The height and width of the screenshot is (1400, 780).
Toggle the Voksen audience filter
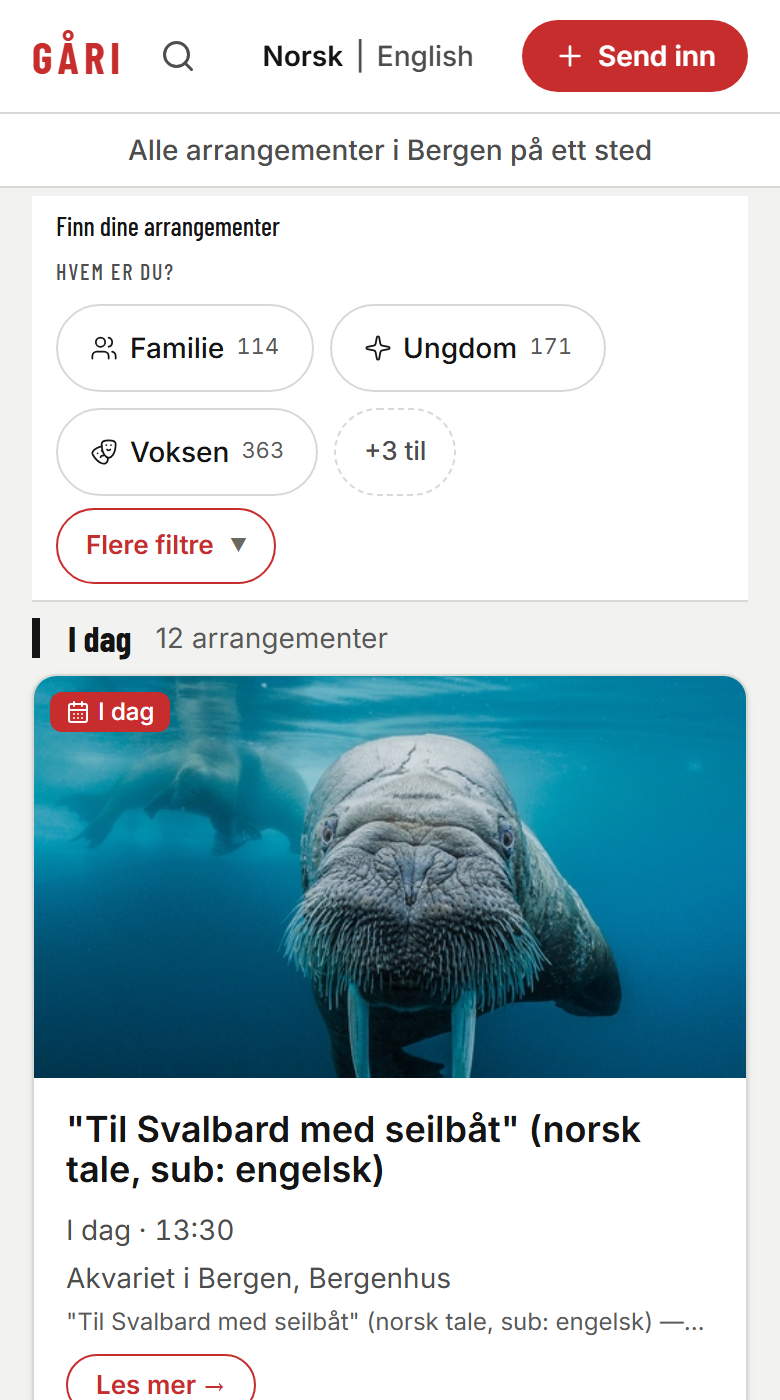point(187,452)
